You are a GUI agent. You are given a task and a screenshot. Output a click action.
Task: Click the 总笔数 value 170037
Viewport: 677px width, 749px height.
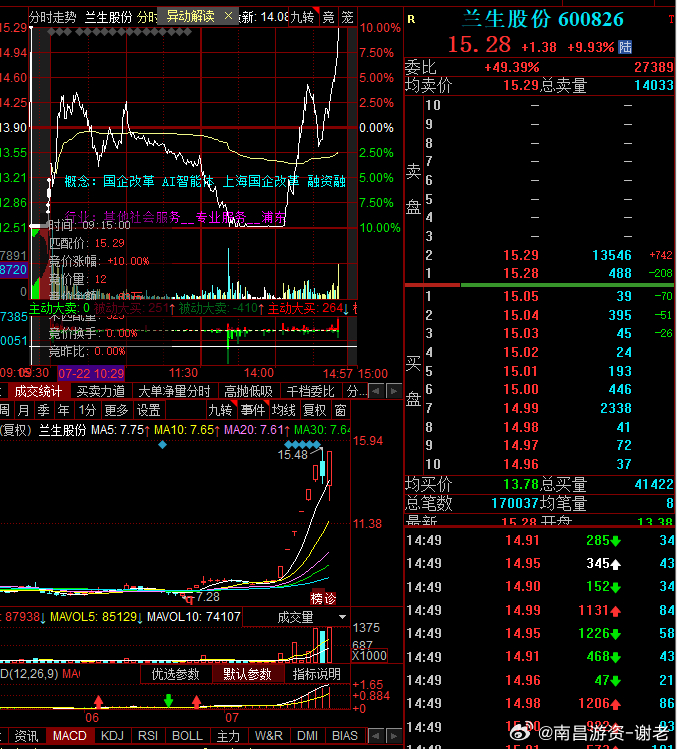(x=515, y=503)
